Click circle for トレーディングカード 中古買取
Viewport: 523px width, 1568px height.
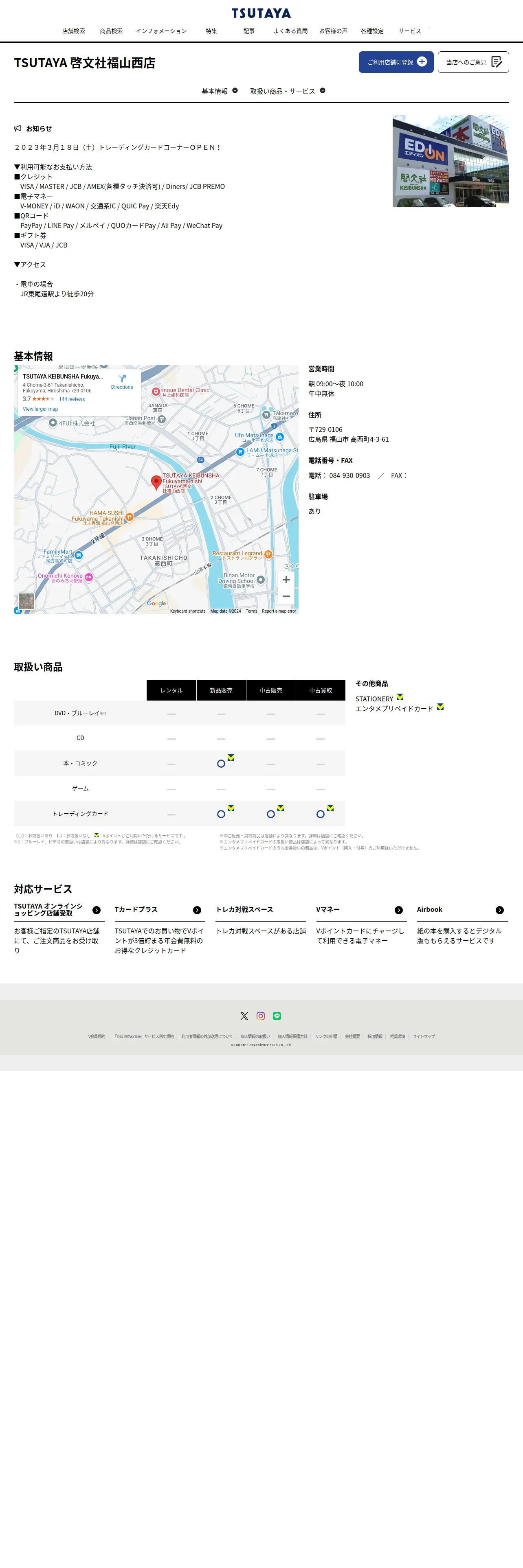point(320,814)
